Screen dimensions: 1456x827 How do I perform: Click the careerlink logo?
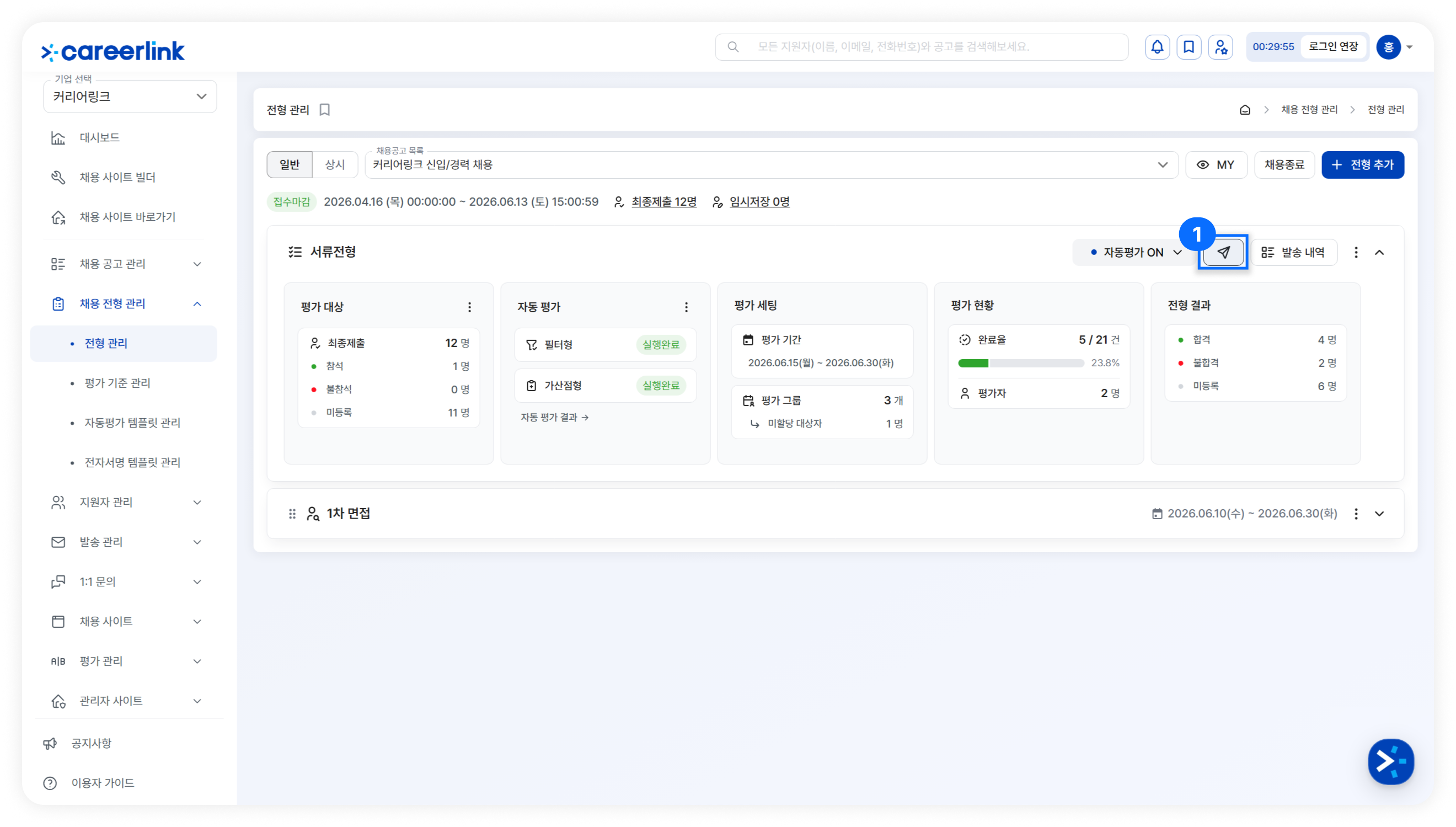[113, 51]
